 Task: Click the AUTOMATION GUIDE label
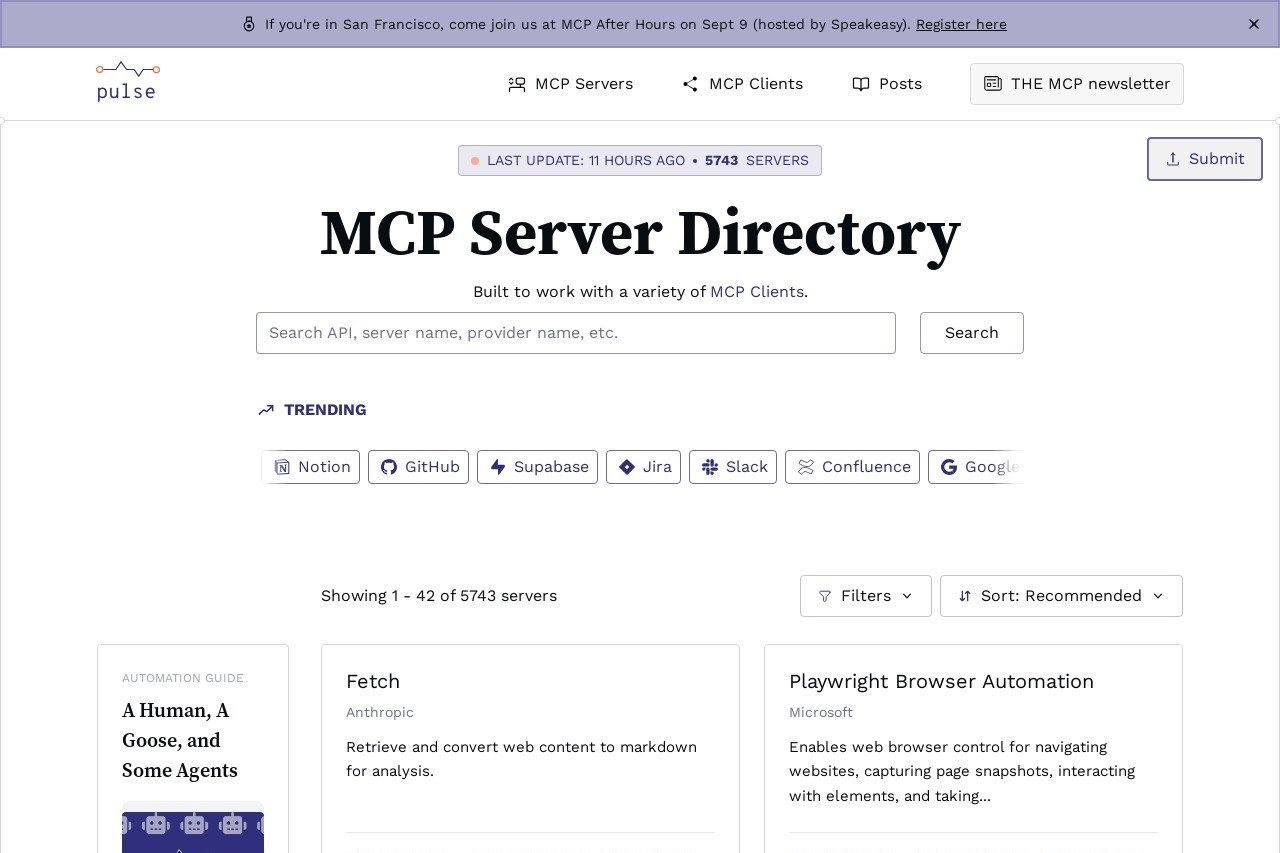coord(183,678)
